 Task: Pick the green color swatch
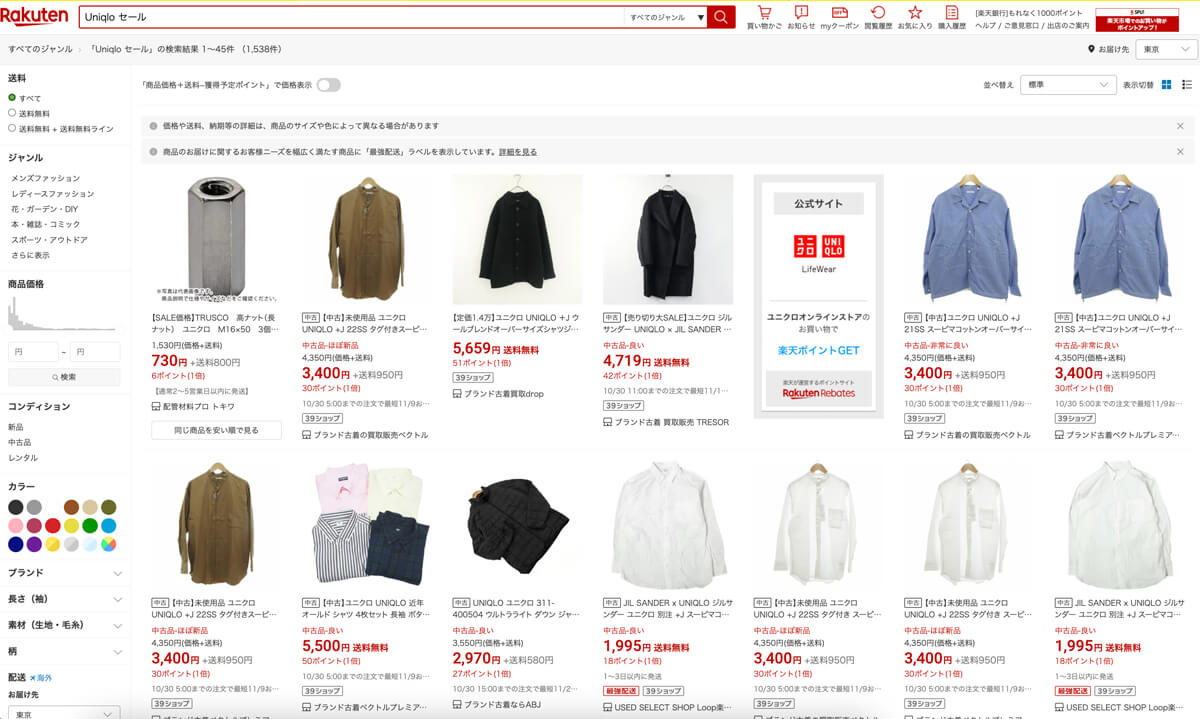point(90,525)
